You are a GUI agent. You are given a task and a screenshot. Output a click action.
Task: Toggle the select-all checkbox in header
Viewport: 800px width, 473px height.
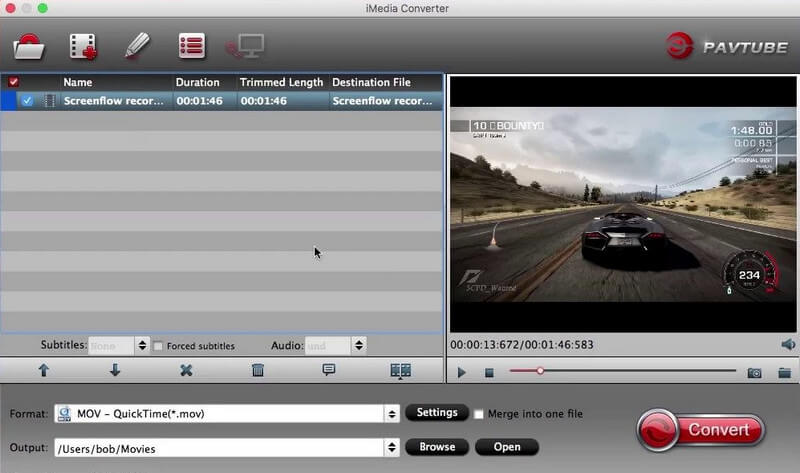(13, 82)
